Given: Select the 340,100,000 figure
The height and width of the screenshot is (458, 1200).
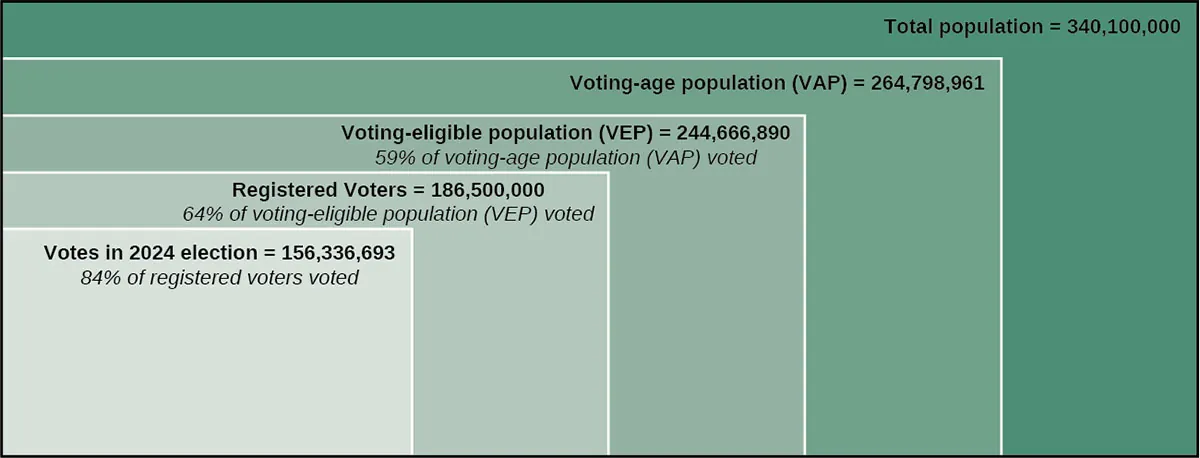Looking at the screenshot, I should click(1126, 27).
